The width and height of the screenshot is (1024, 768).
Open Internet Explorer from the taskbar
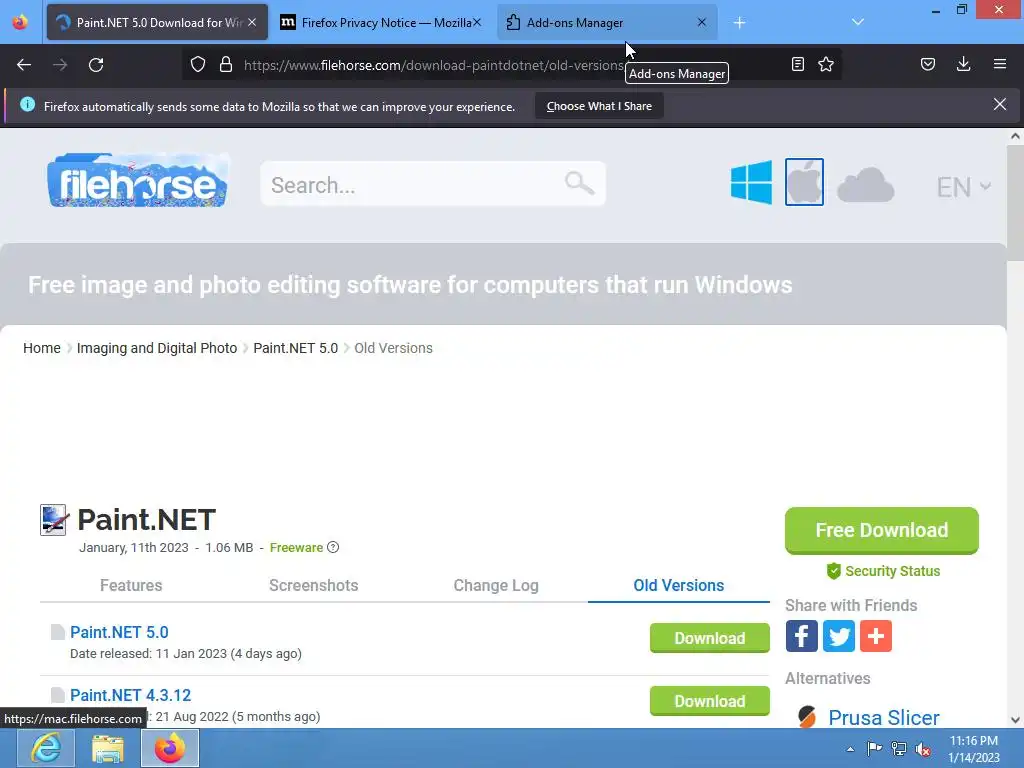(46, 748)
